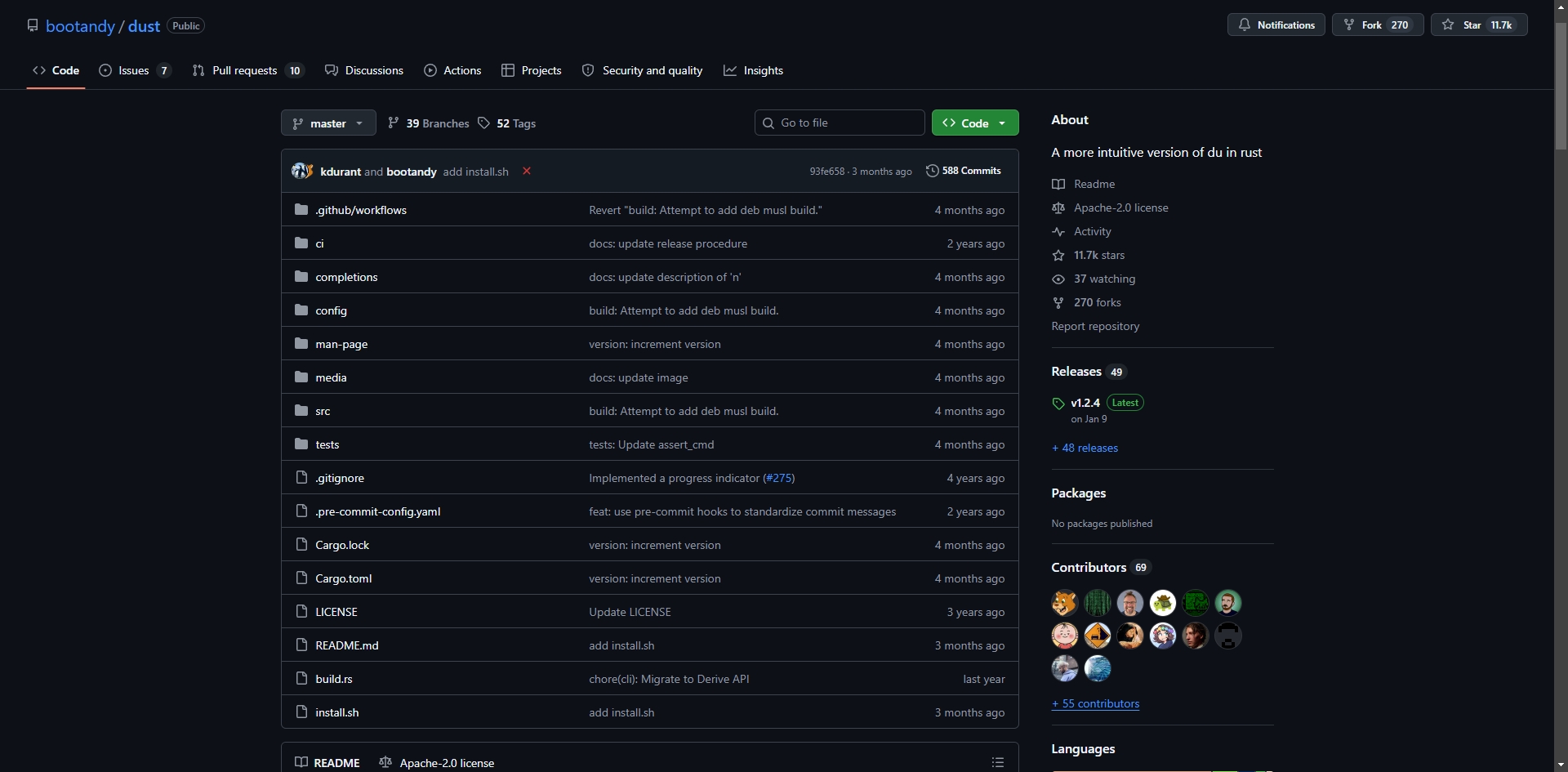This screenshot has width=1568, height=772.
Task: Open the Cargo.lock file
Action: pos(342,545)
